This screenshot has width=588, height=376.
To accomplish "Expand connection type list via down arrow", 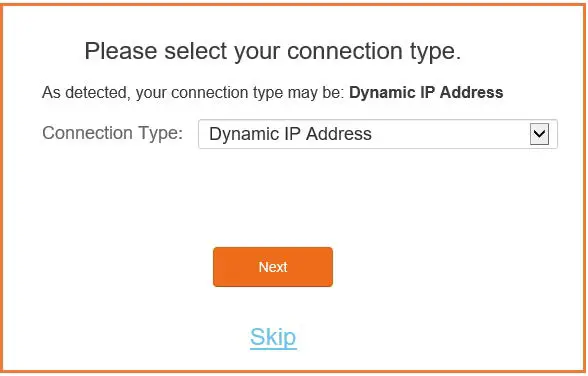I will (x=539, y=134).
